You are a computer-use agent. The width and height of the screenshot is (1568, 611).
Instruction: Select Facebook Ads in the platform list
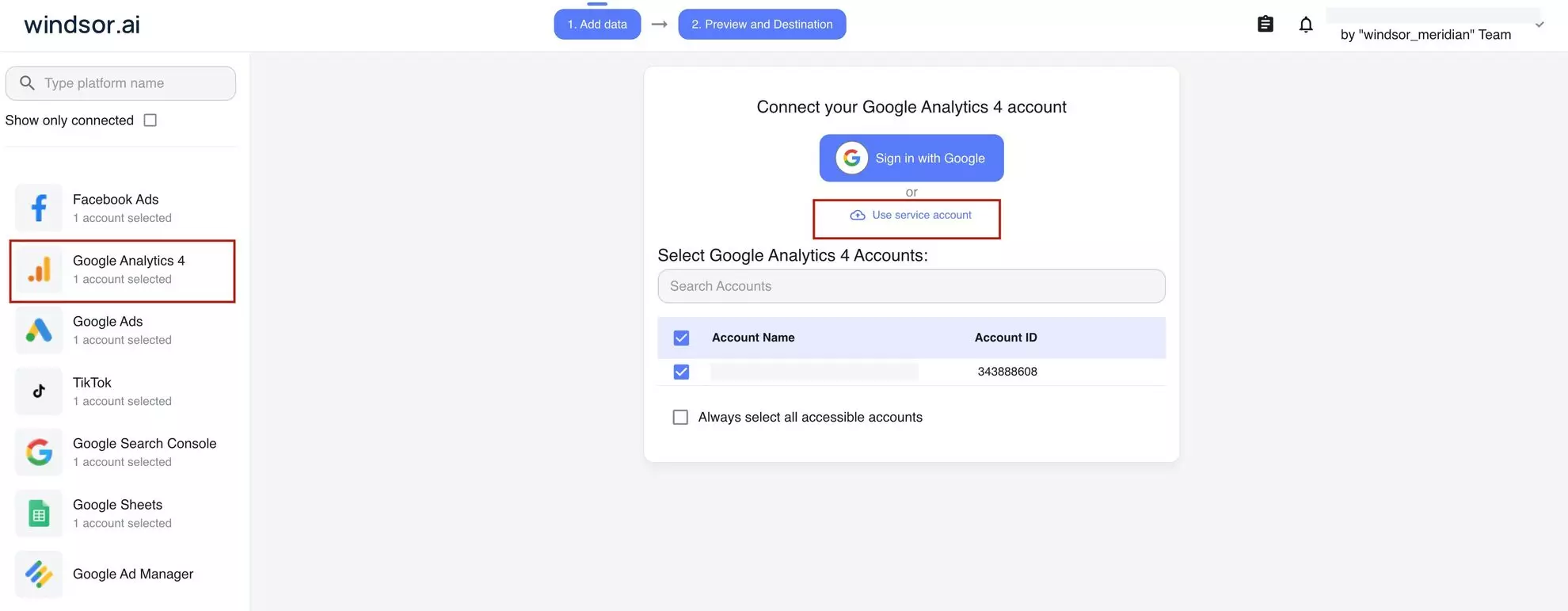click(x=123, y=208)
